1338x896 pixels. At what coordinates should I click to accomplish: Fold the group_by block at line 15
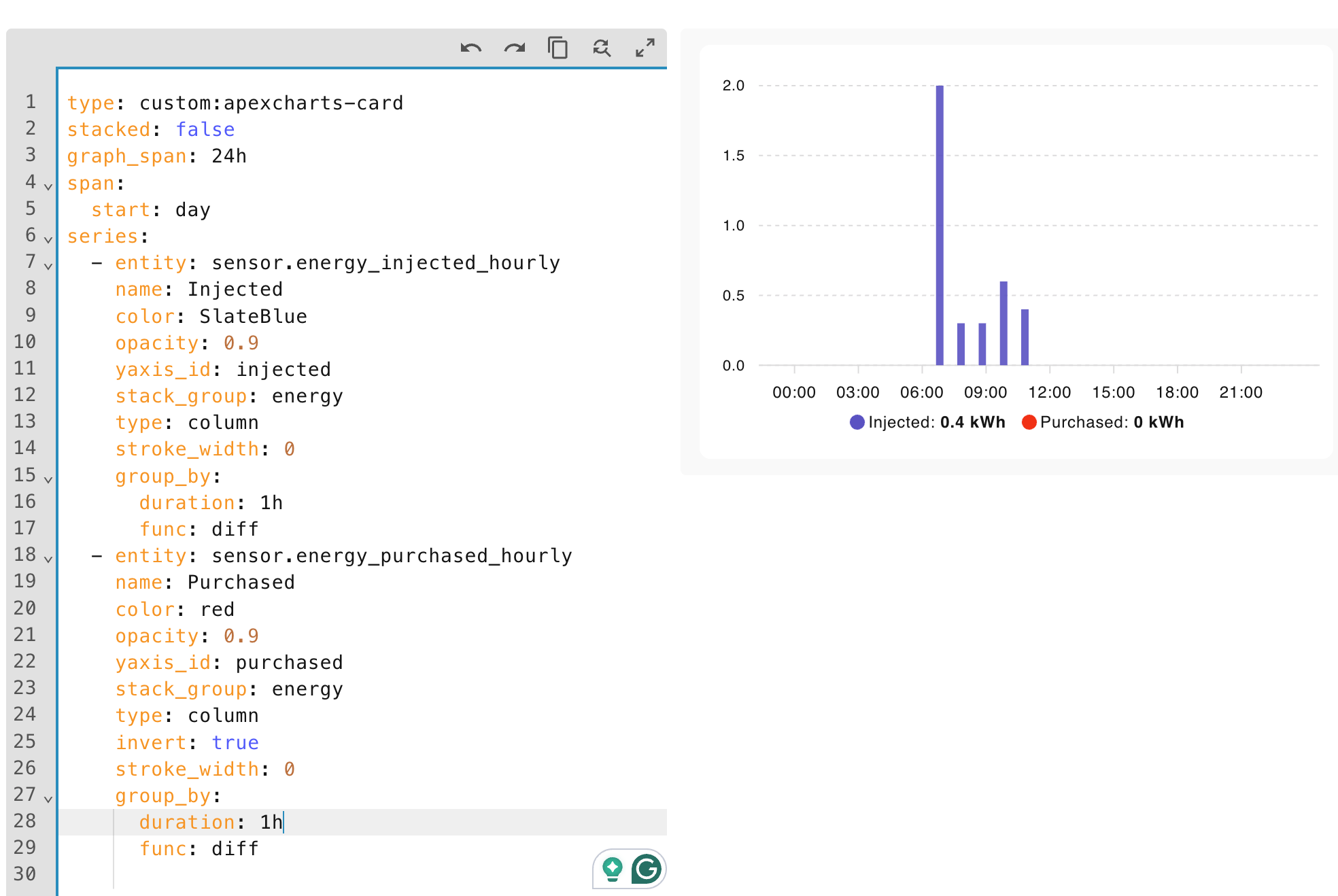[x=48, y=479]
